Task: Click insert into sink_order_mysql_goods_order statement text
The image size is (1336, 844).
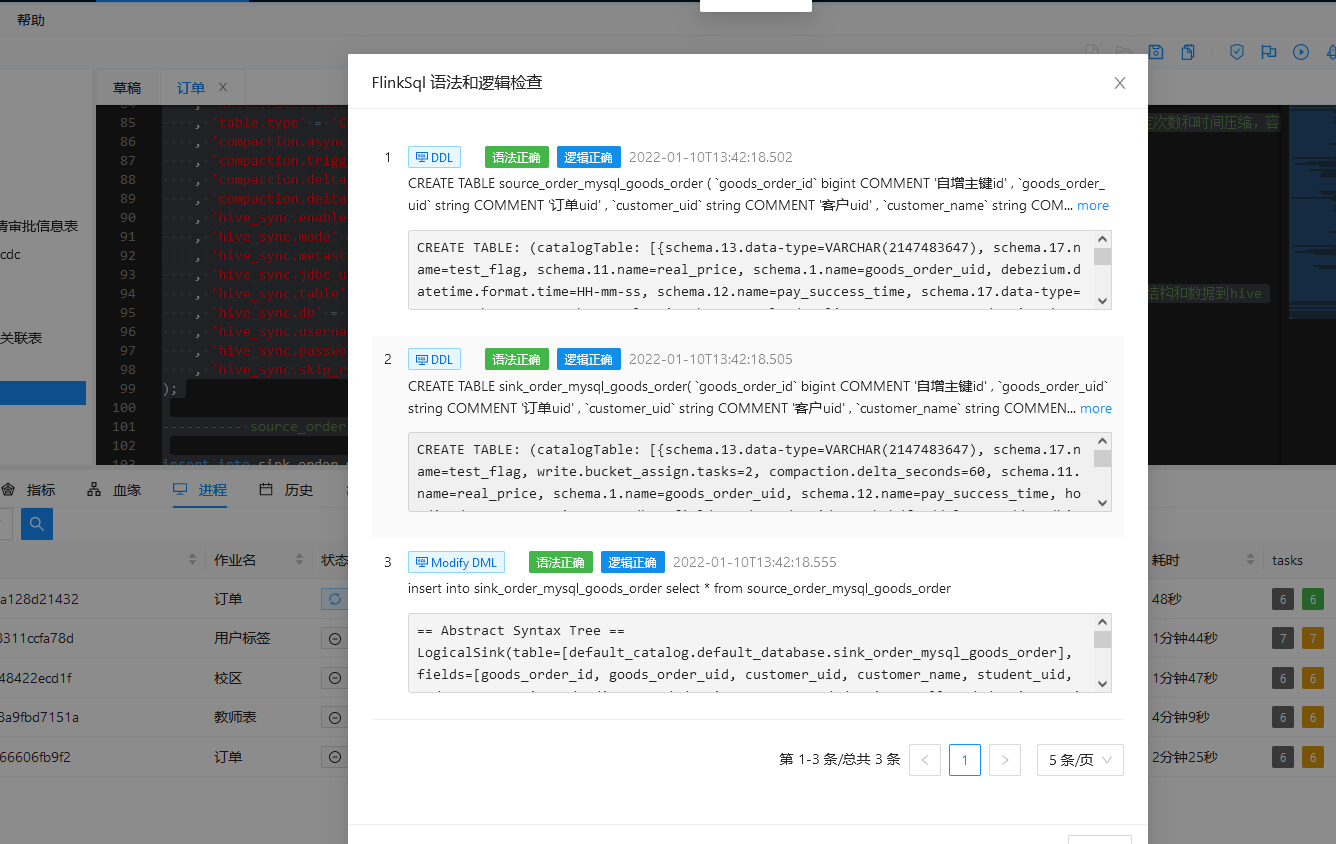Action: point(680,588)
